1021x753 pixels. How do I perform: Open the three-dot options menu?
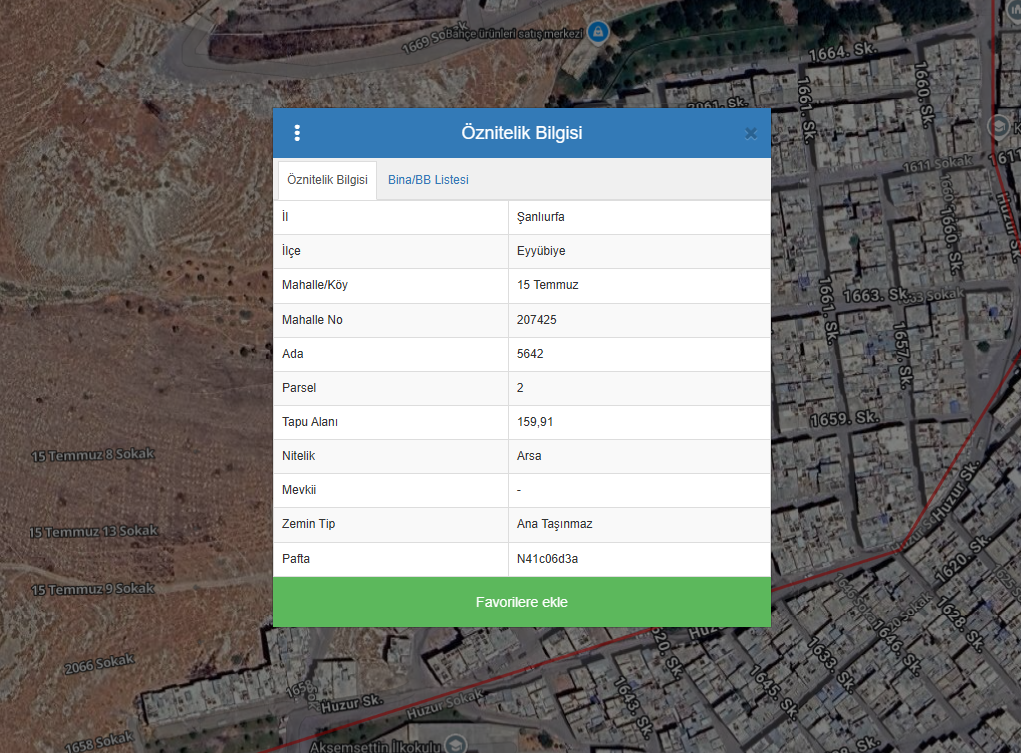click(x=297, y=133)
